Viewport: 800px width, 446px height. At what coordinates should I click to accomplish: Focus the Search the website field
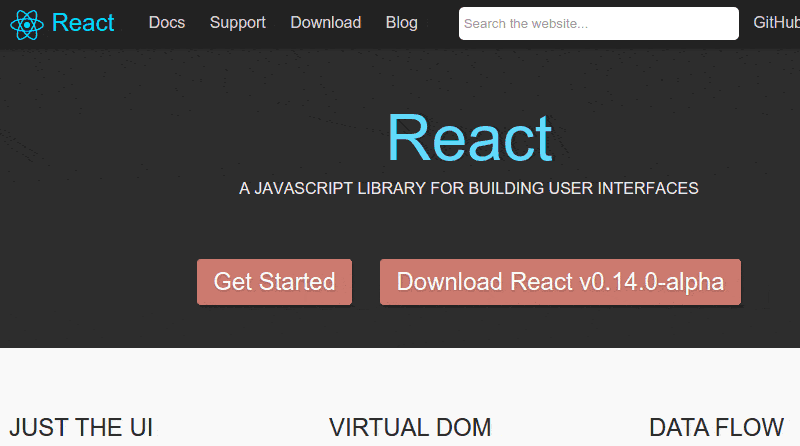(598, 23)
